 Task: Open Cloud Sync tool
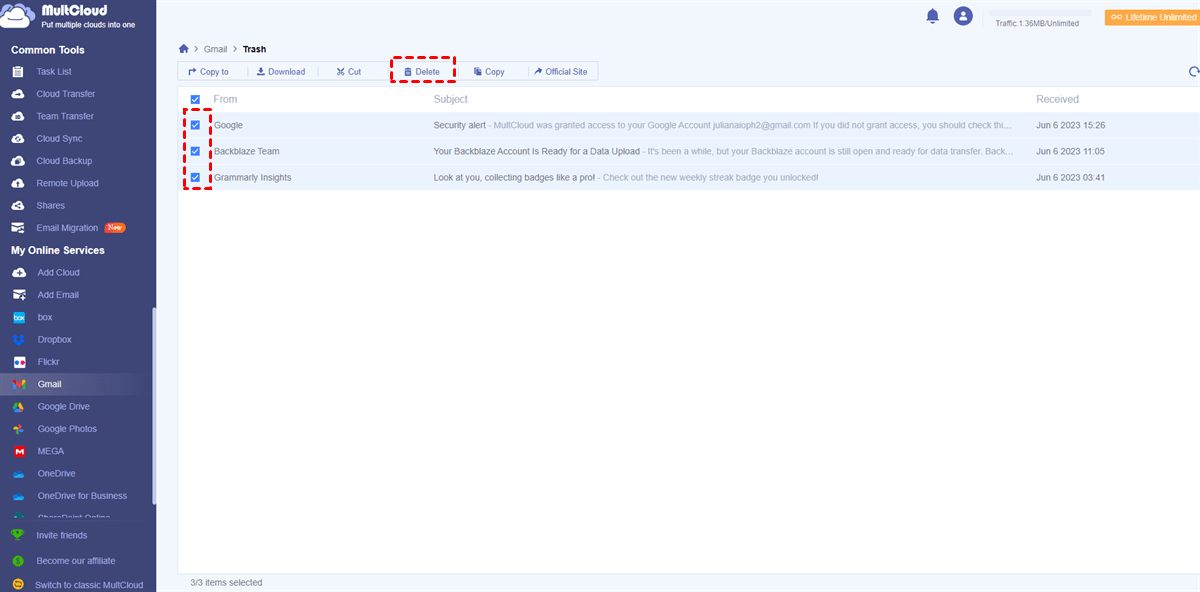tap(59, 139)
